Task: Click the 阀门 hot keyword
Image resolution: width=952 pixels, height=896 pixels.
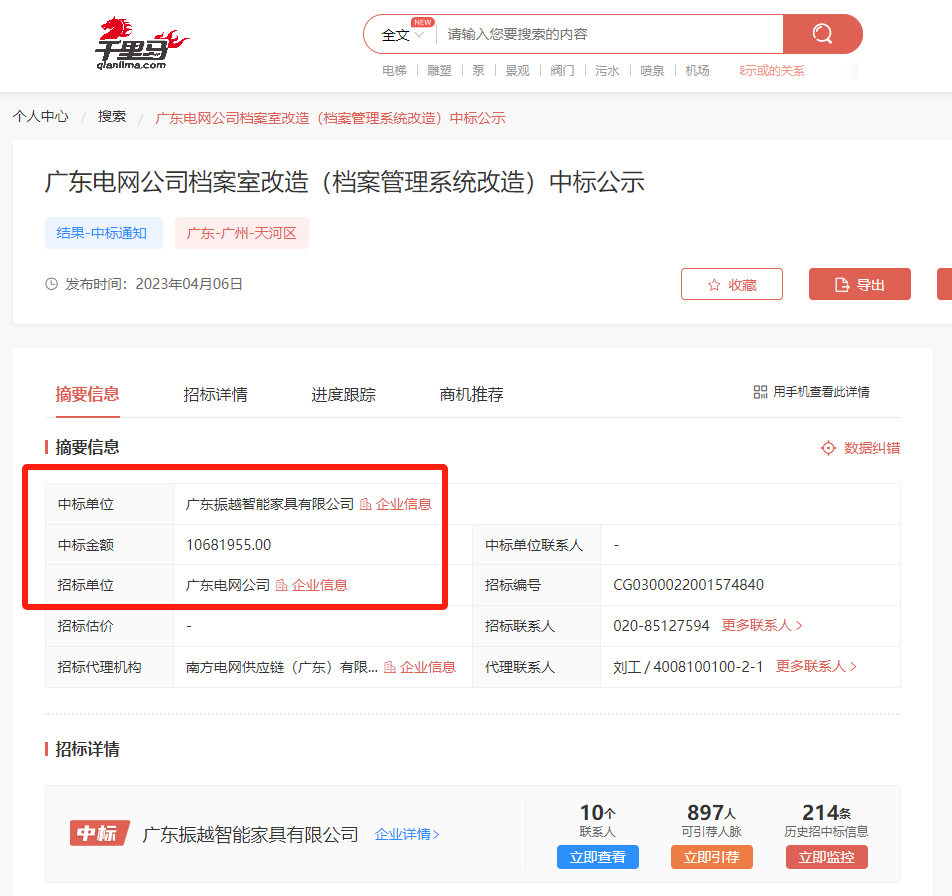Action: click(562, 70)
